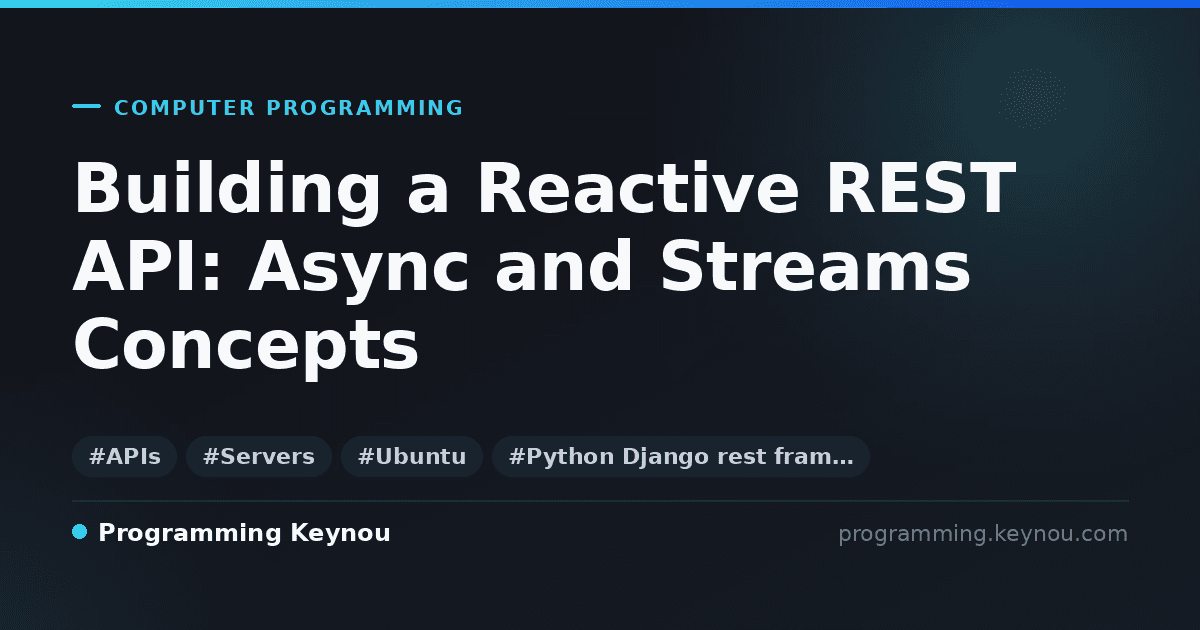Select the #APIs tag
The image size is (1200, 630).
coord(125,457)
